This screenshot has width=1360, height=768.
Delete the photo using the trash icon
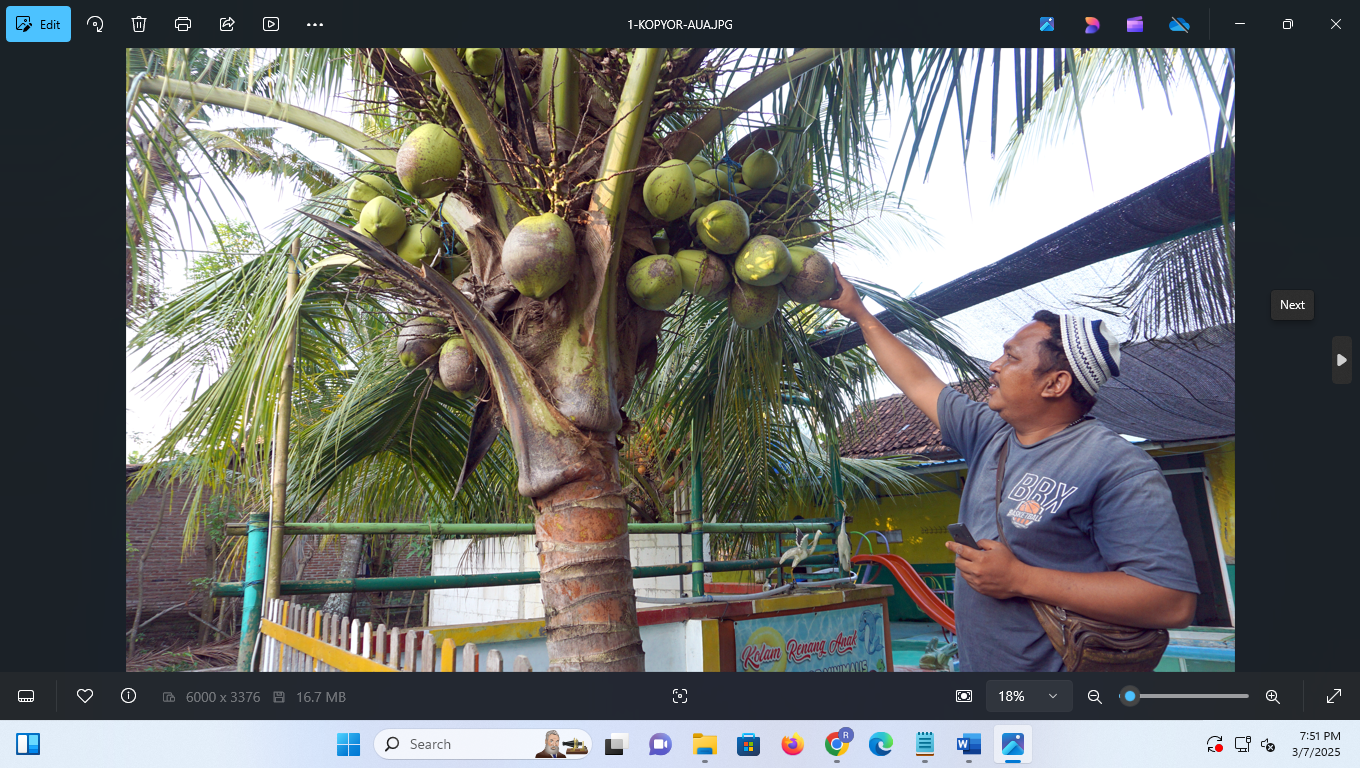139,24
